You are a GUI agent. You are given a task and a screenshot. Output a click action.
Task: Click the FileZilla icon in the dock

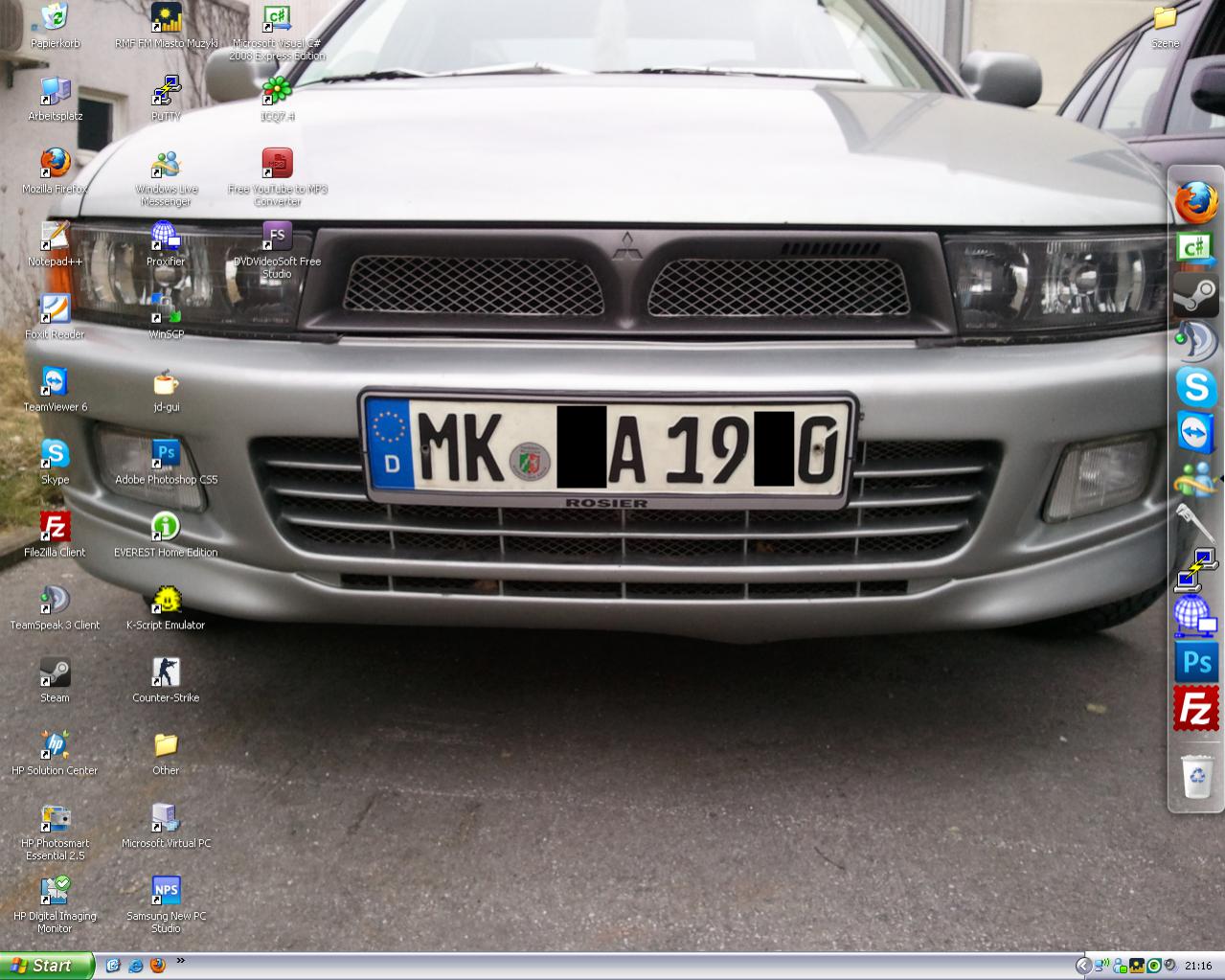(x=1196, y=709)
